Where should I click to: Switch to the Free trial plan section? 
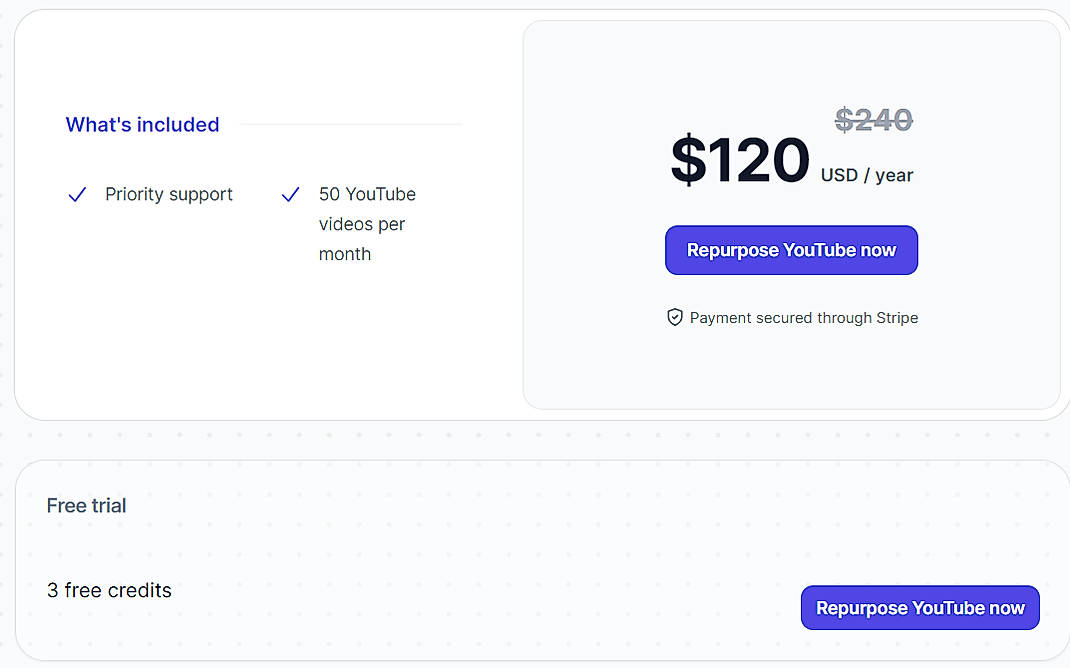[x=86, y=505]
